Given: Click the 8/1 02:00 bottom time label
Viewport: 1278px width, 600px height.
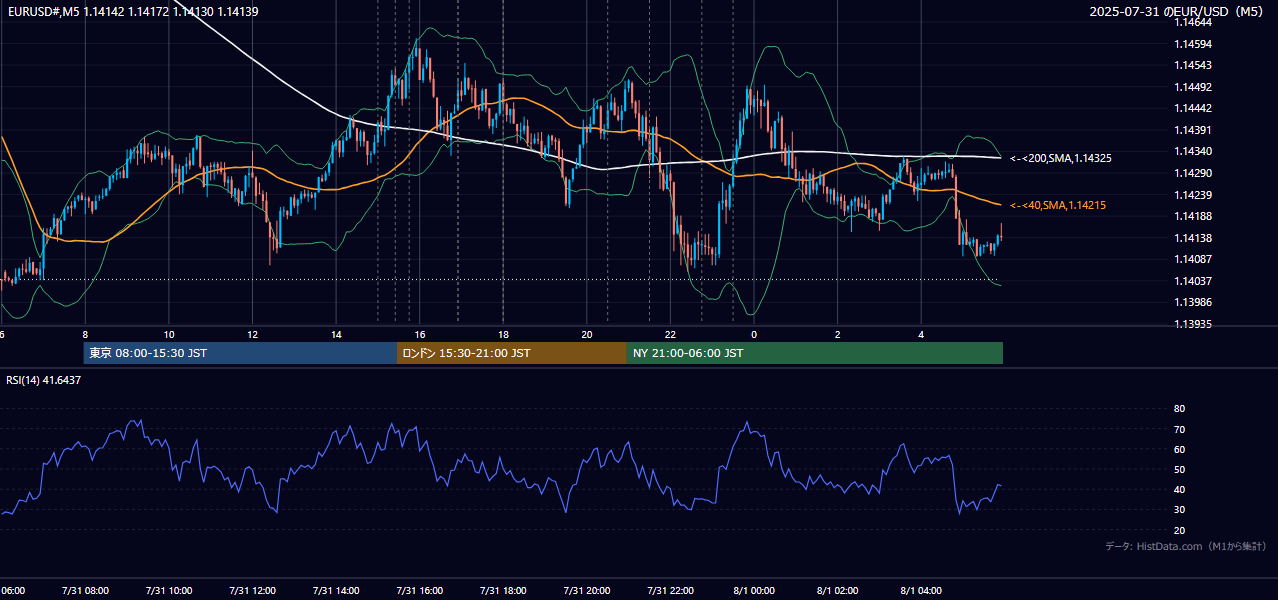Looking at the screenshot, I should tap(838, 591).
